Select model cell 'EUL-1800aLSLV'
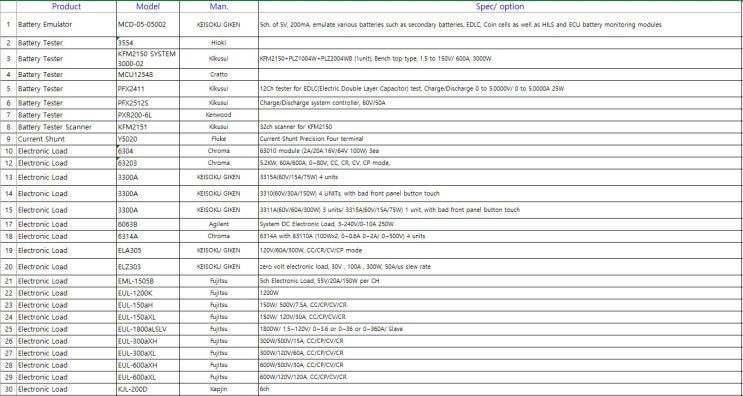This screenshot has height=396, width=743. (148, 329)
